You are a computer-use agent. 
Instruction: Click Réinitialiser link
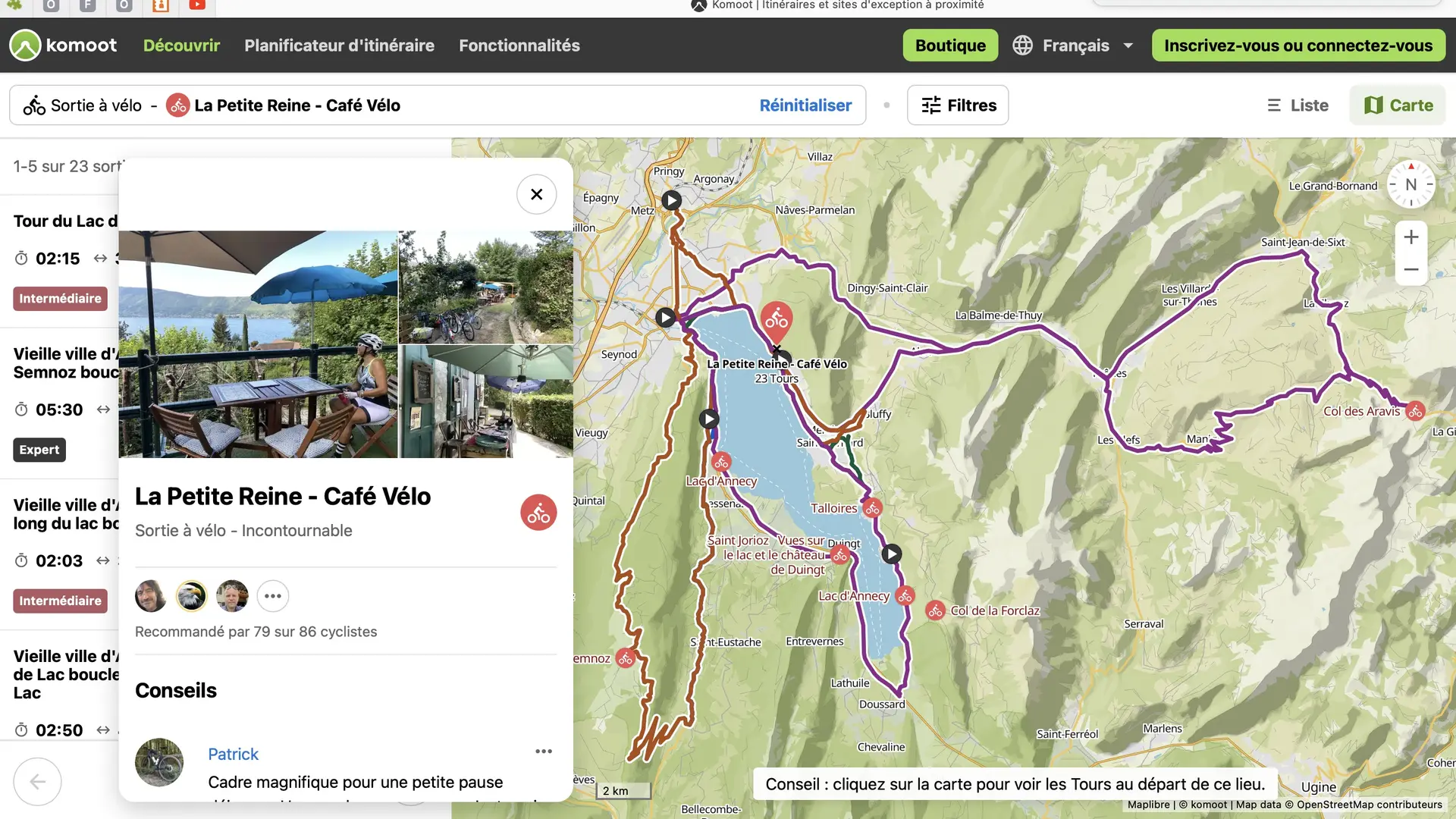(805, 105)
